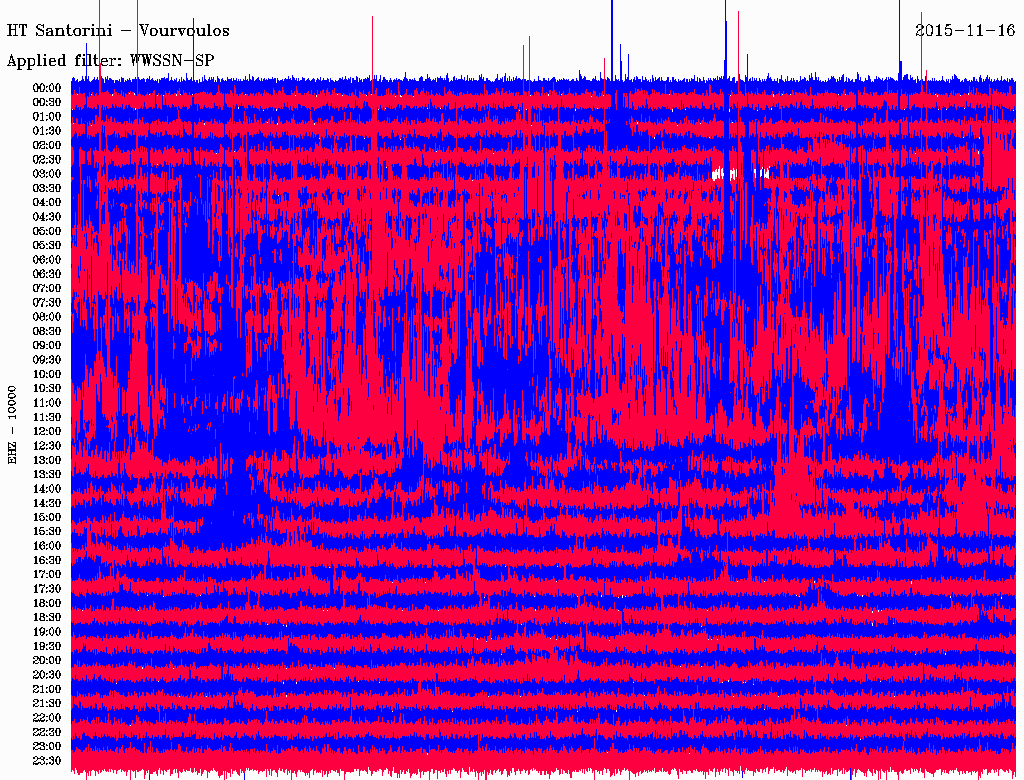Select the 13:30 time row label
Image resolution: width=1024 pixels, height=780 pixels.
[x=47, y=475]
